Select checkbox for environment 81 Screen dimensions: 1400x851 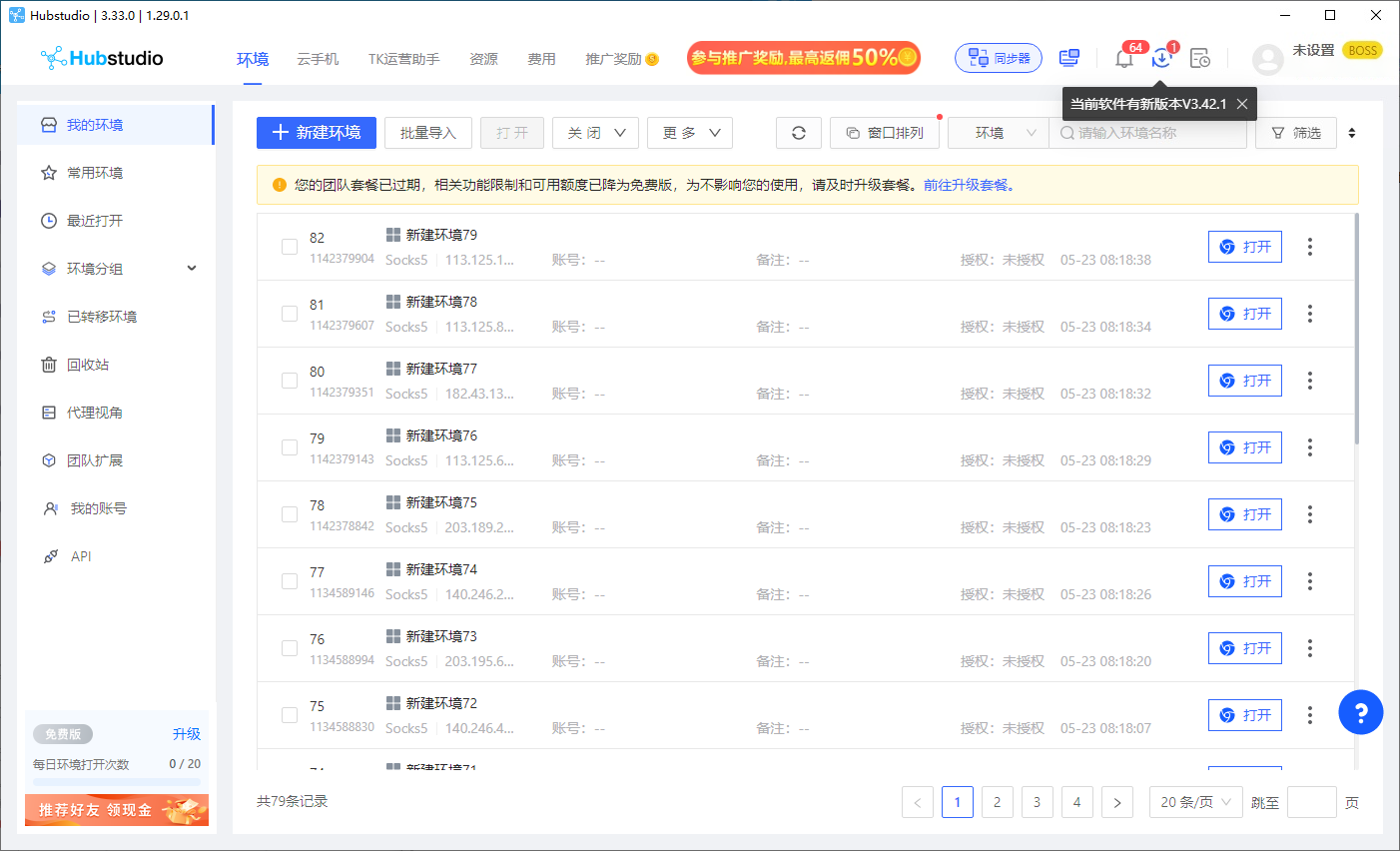pos(290,314)
